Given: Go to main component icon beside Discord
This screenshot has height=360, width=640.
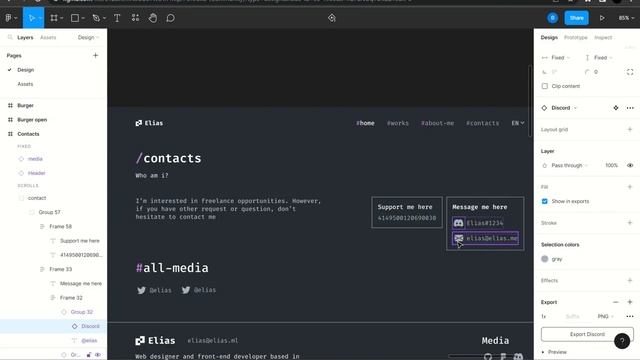Looking at the screenshot, I should tap(616, 108).
